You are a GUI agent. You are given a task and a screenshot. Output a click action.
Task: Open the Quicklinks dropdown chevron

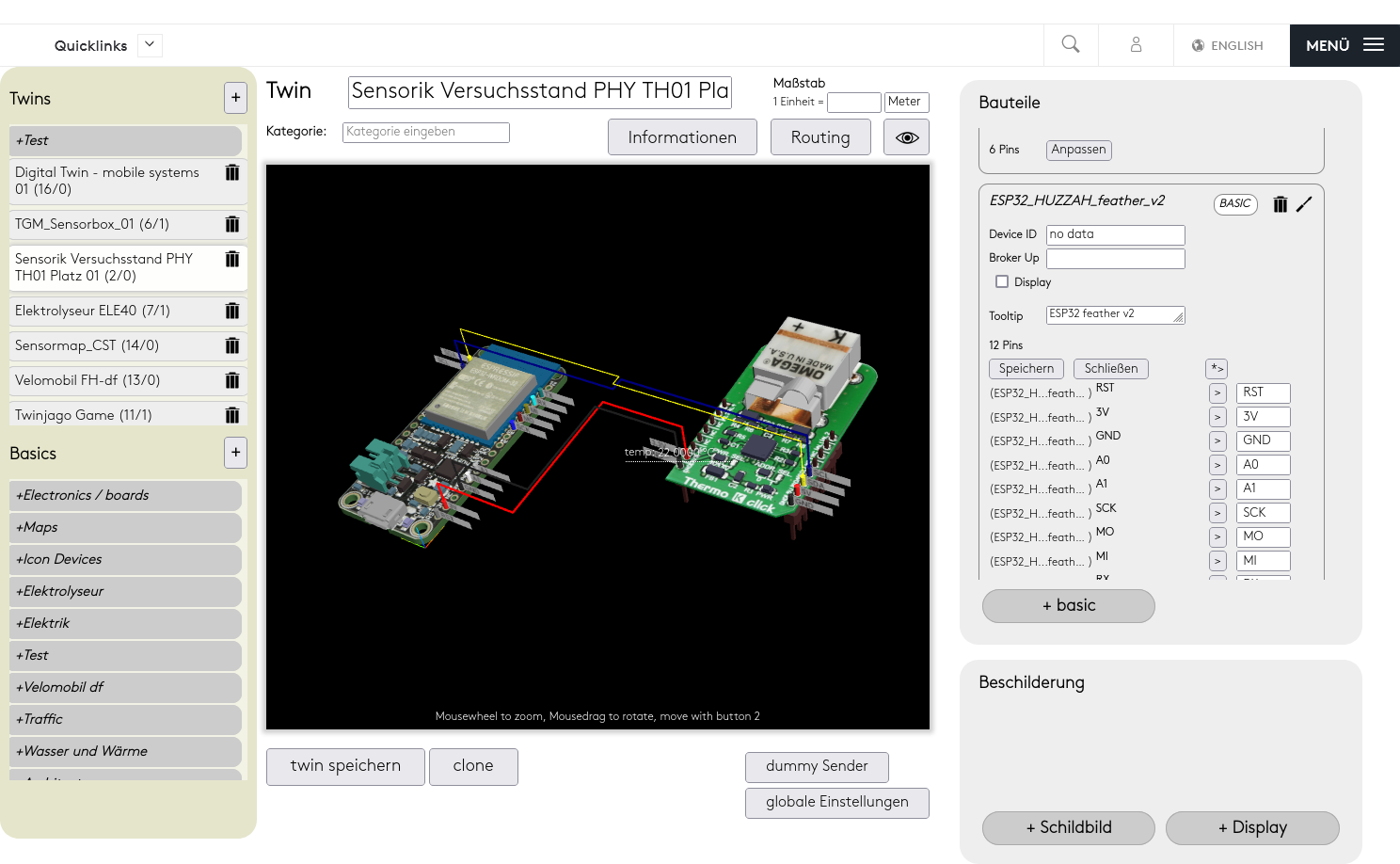tap(150, 44)
